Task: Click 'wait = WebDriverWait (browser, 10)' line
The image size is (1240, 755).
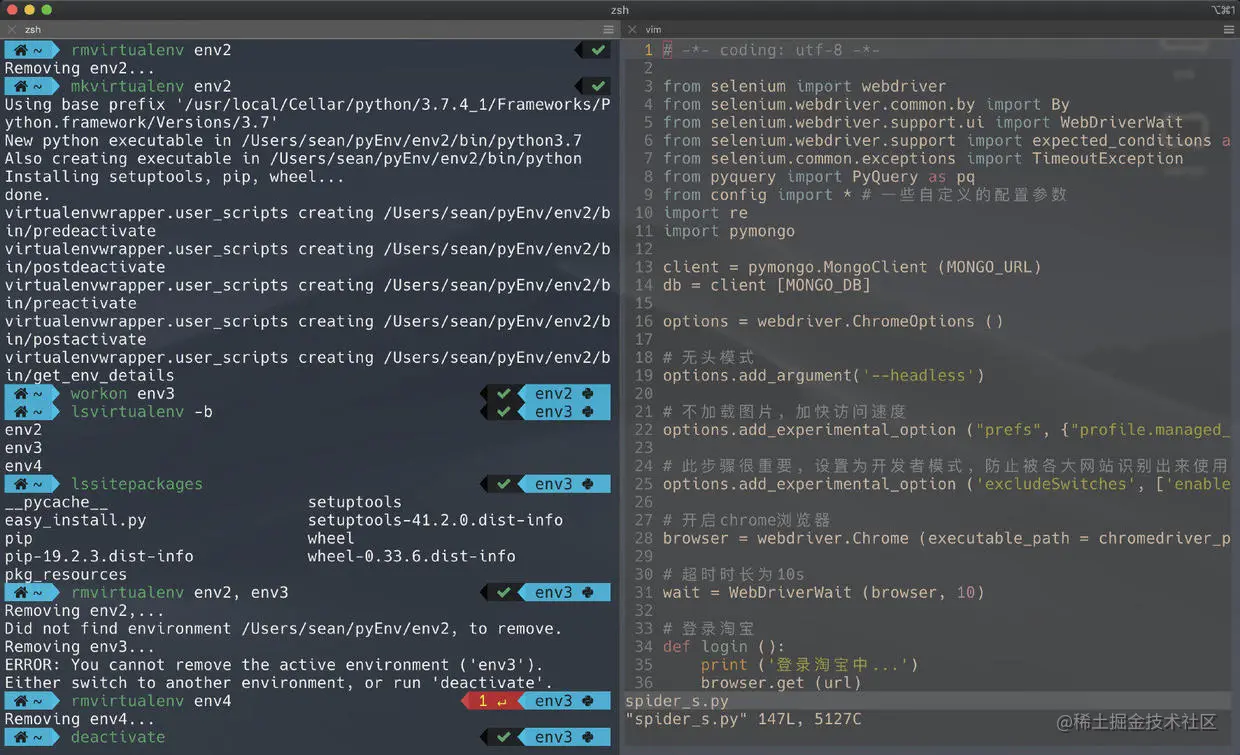Action: tap(824, 592)
